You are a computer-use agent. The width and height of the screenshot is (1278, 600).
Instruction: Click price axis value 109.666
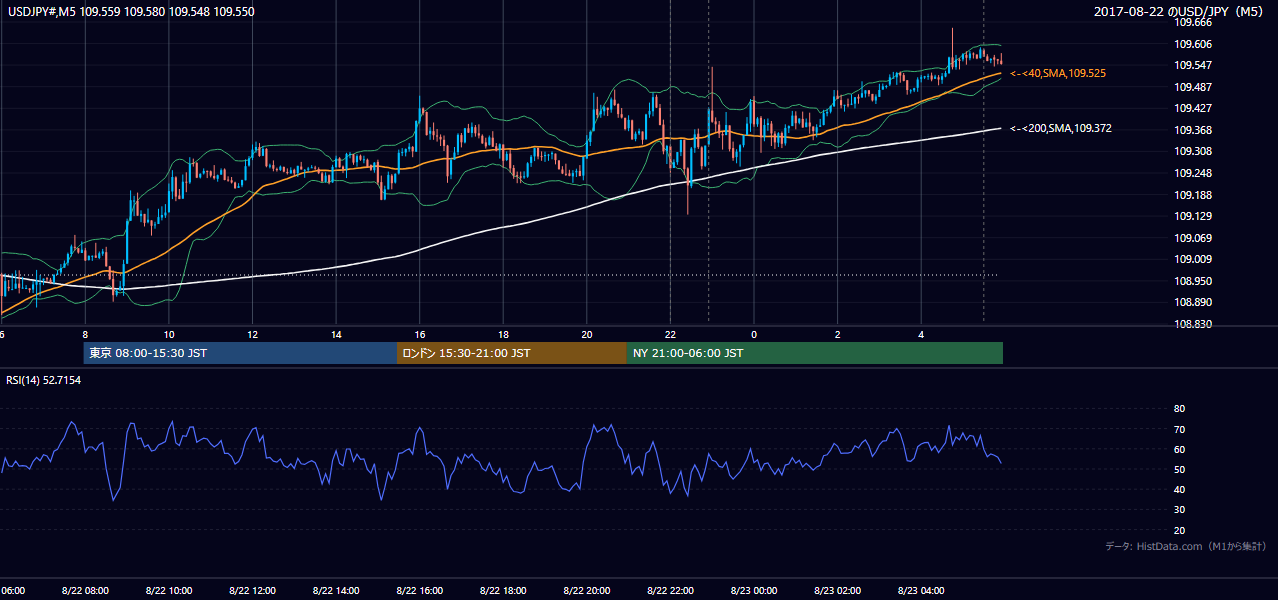1193,22
